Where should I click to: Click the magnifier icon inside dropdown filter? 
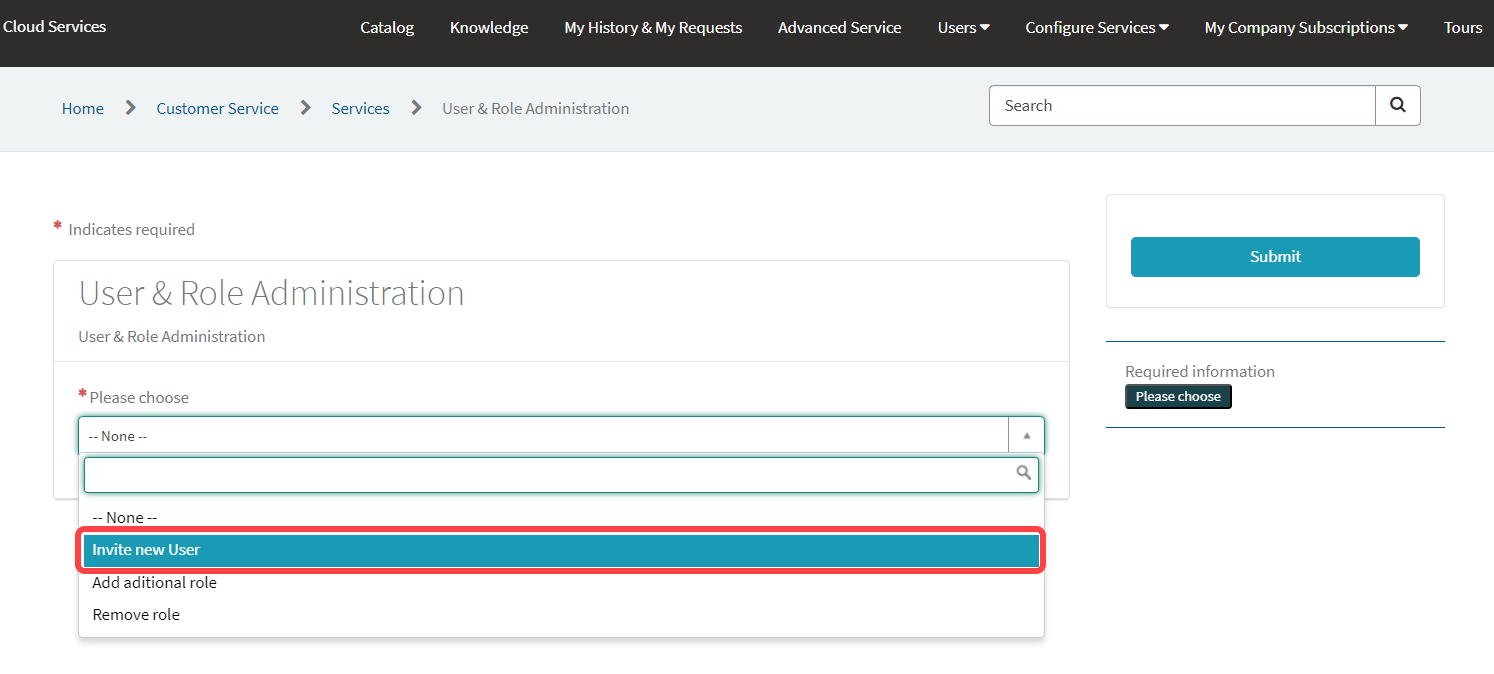point(1023,473)
